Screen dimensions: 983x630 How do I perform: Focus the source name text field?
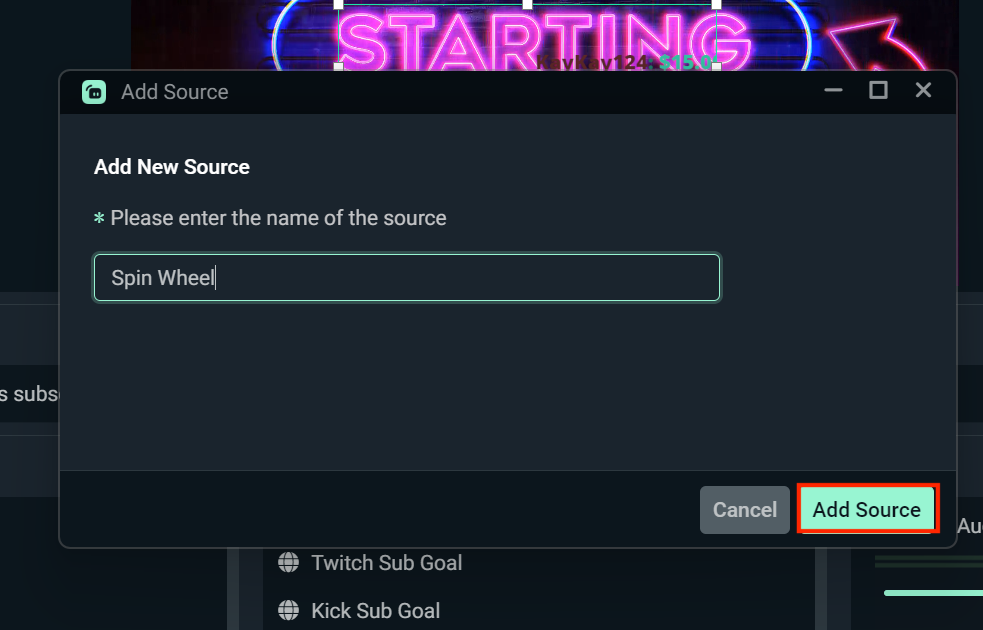tap(406, 278)
